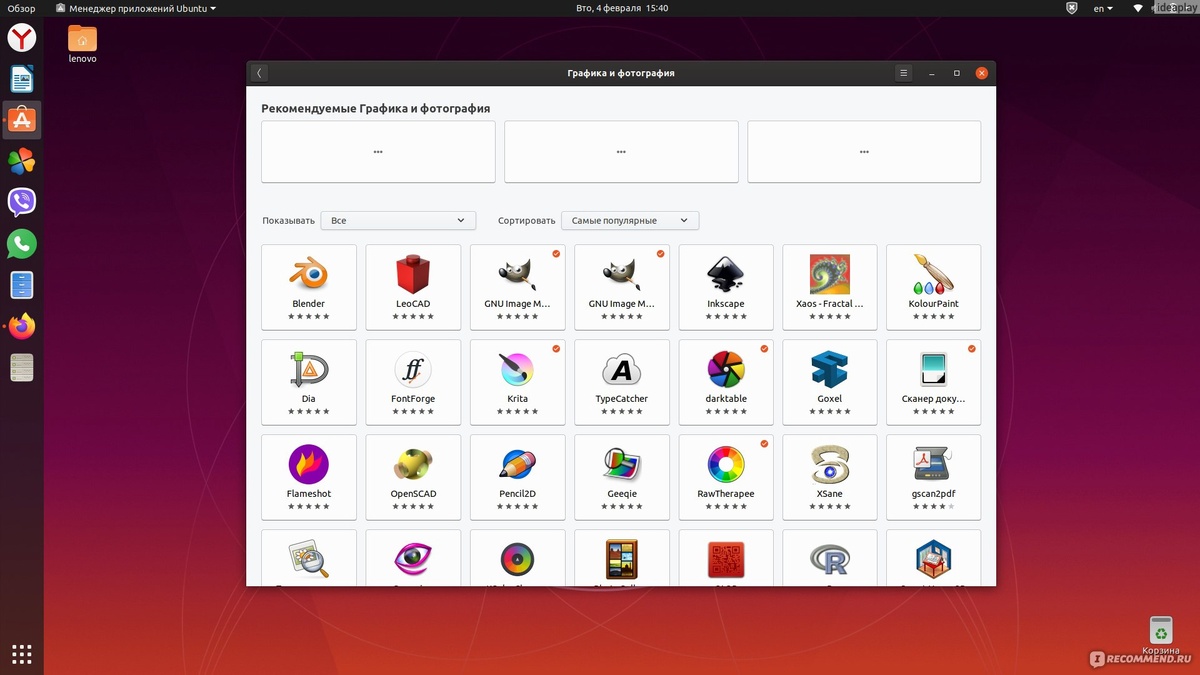Open the Корзина trash icon on desktop

[x=1161, y=636]
